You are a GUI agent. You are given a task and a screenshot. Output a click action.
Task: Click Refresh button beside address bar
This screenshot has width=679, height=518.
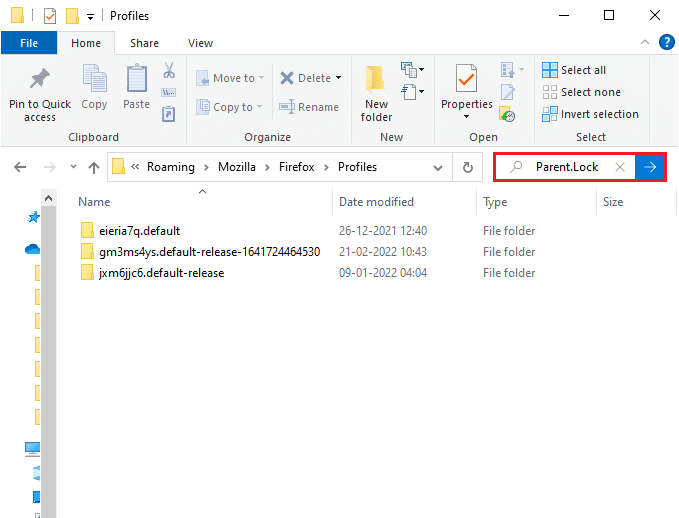coord(468,167)
